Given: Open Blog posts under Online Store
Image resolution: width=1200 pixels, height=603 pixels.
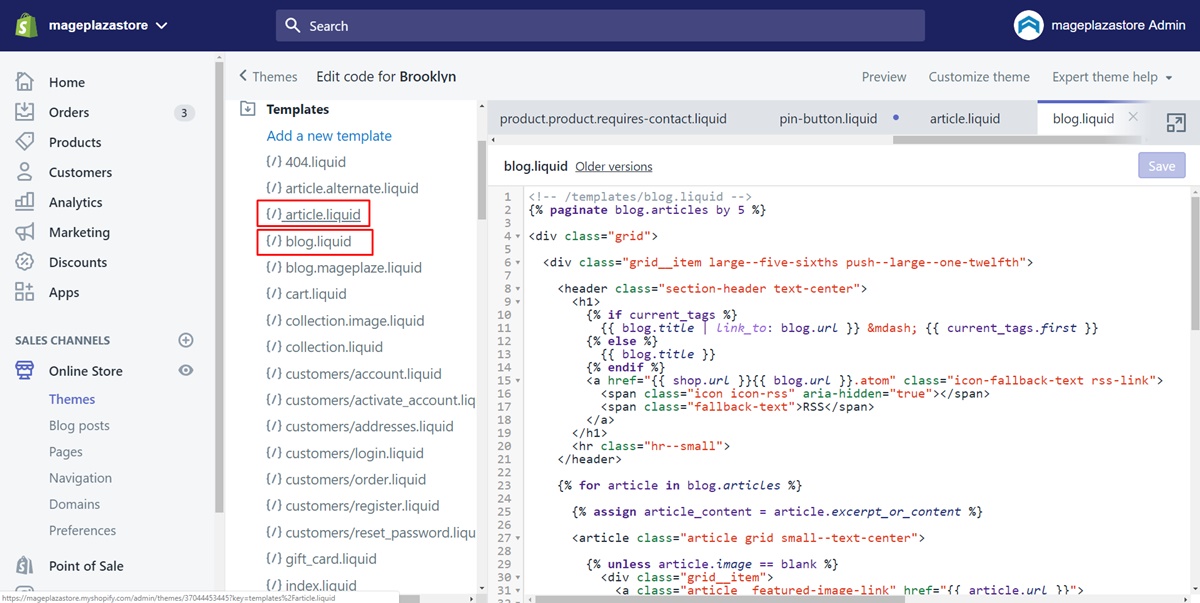Looking at the screenshot, I should coord(79,425).
